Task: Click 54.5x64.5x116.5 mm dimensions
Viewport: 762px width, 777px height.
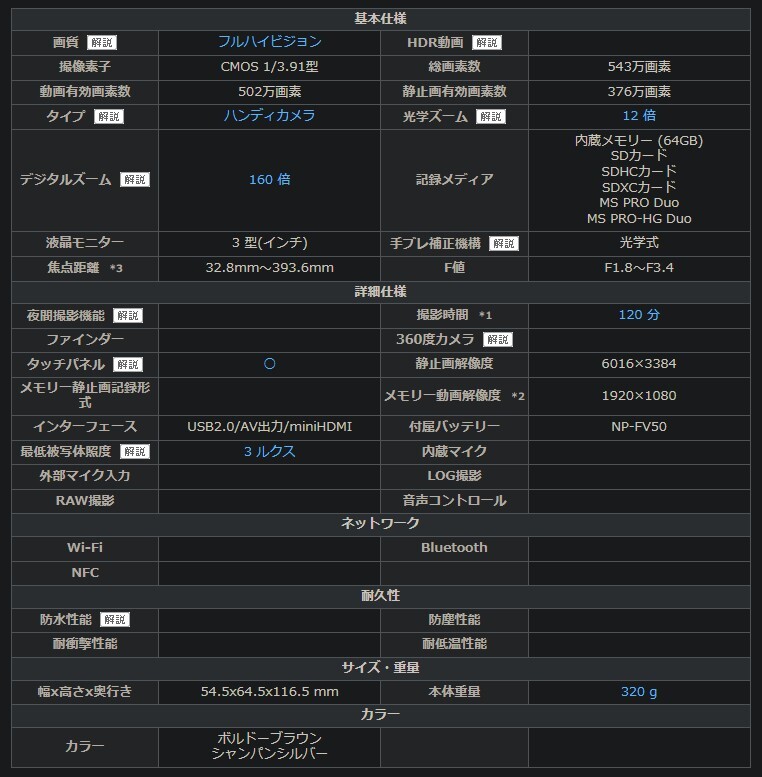Action: 270,692
